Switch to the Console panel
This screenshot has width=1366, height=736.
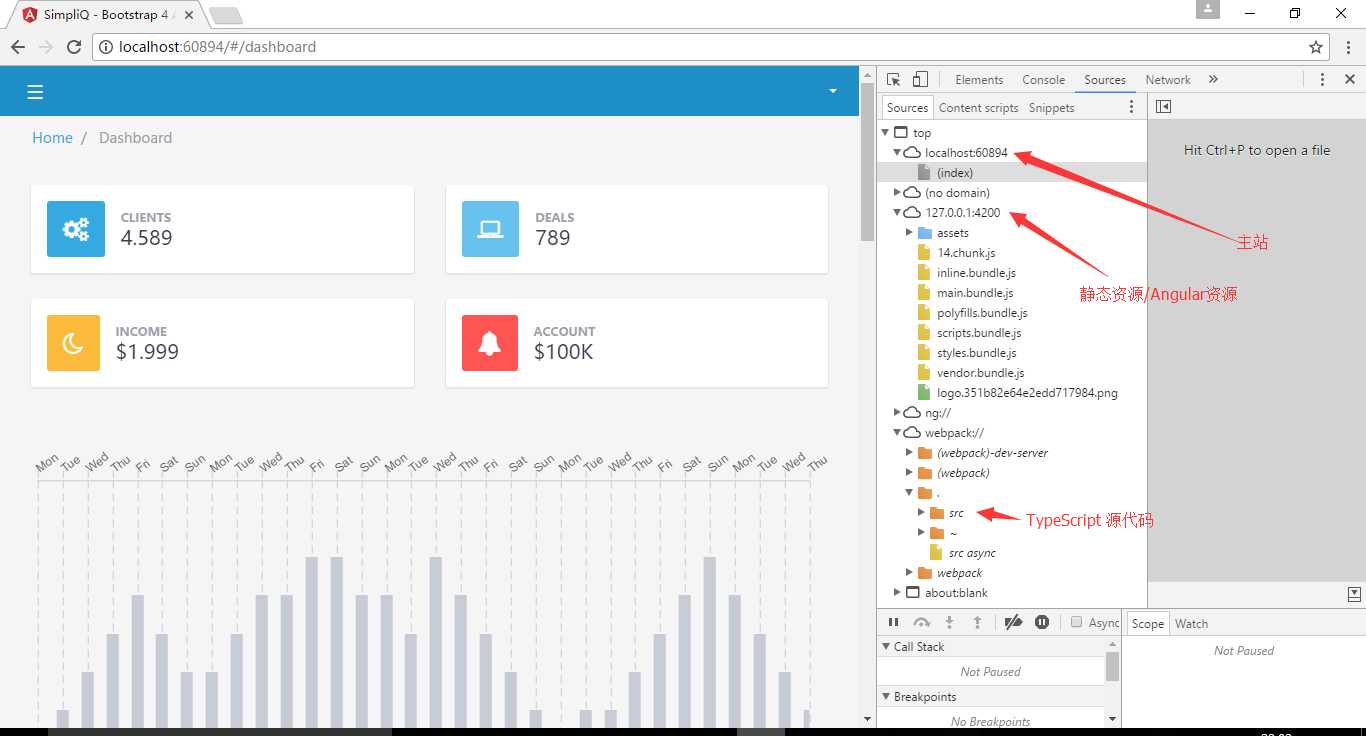[1043, 80]
